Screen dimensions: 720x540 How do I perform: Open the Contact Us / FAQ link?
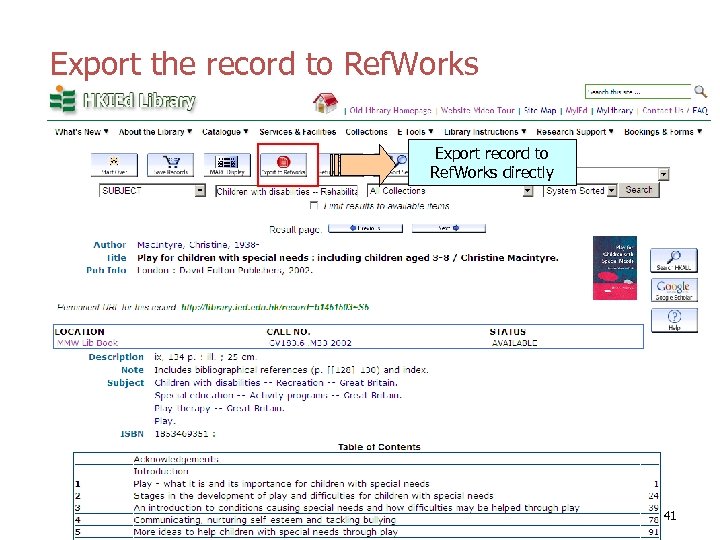pyautogui.click(x=675, y=110)
